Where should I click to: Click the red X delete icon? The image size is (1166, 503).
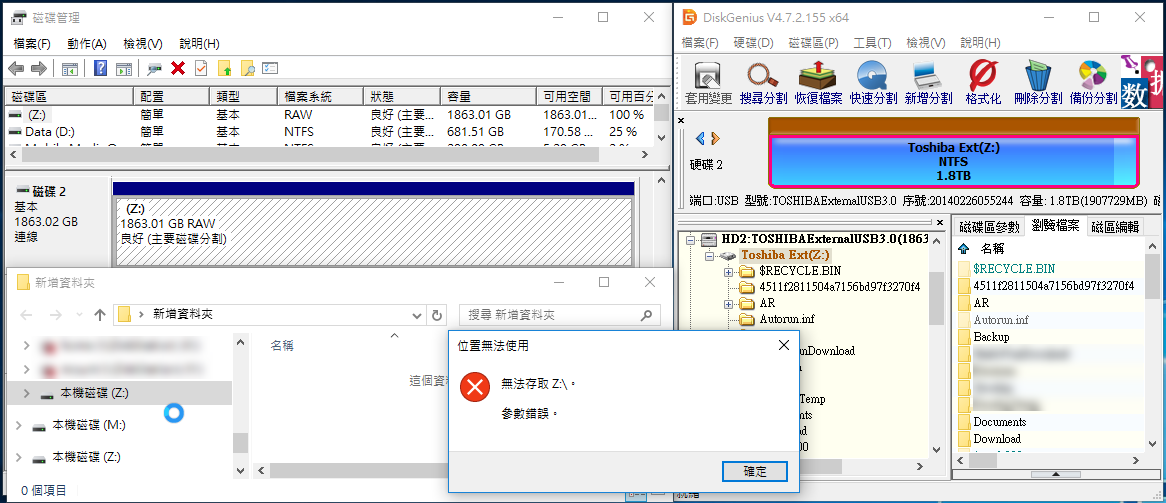178,68
